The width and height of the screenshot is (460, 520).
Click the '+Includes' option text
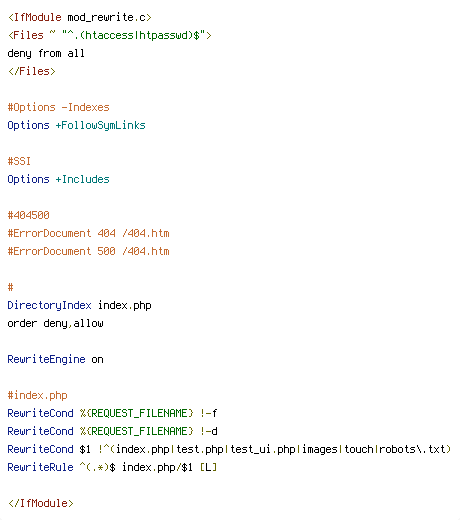point(82,179)
